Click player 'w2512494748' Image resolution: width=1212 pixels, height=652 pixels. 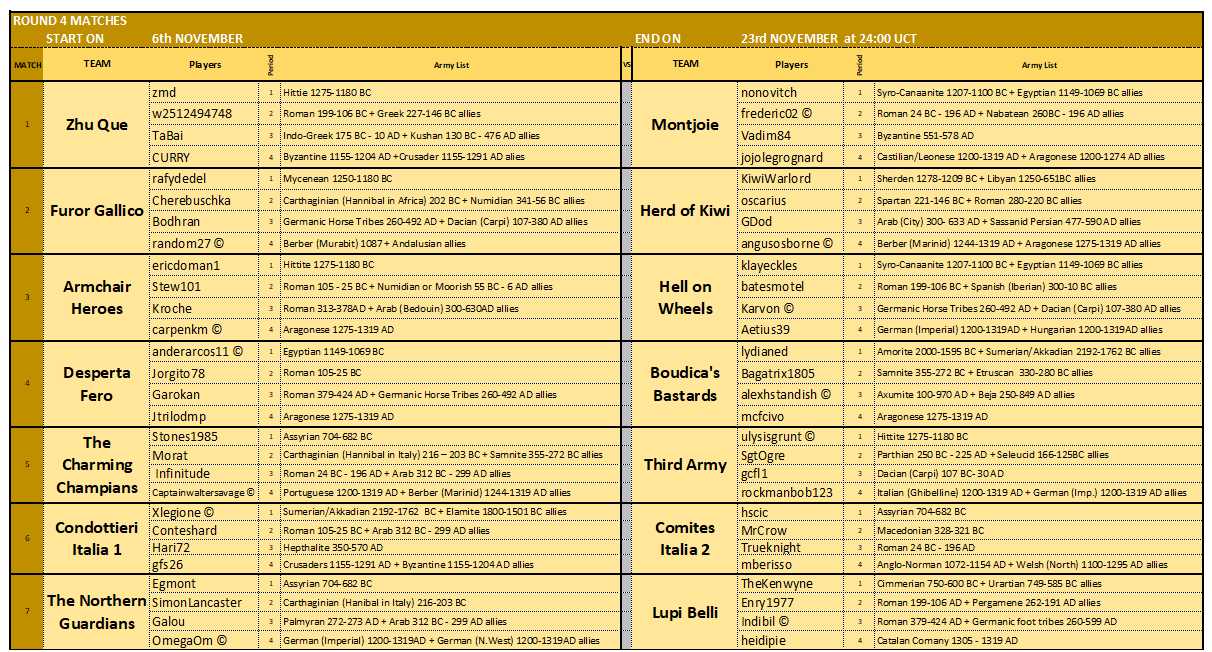(x=192, y=114)
